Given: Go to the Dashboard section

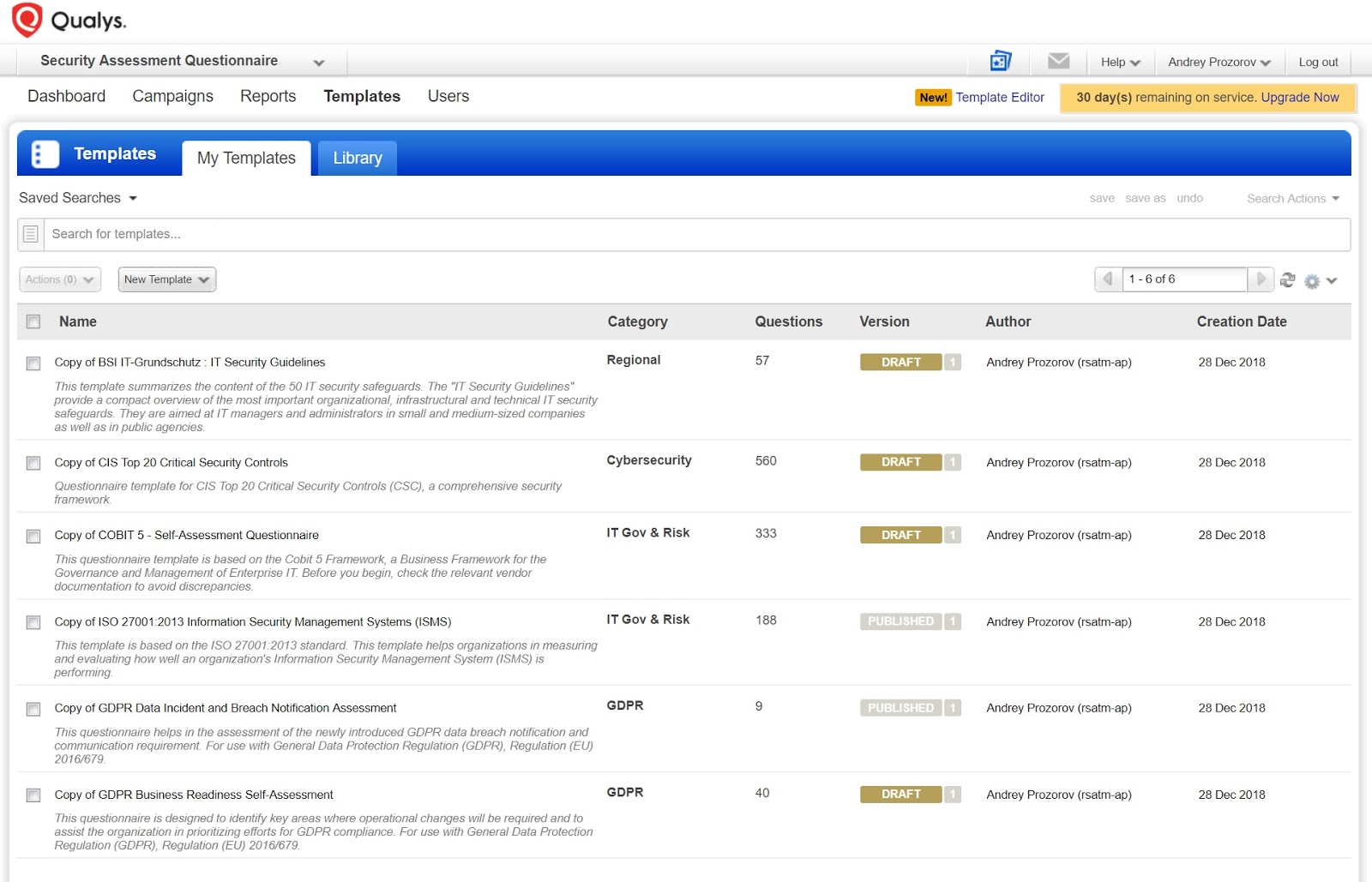Looking at the screenshot, I should (67, 96).
